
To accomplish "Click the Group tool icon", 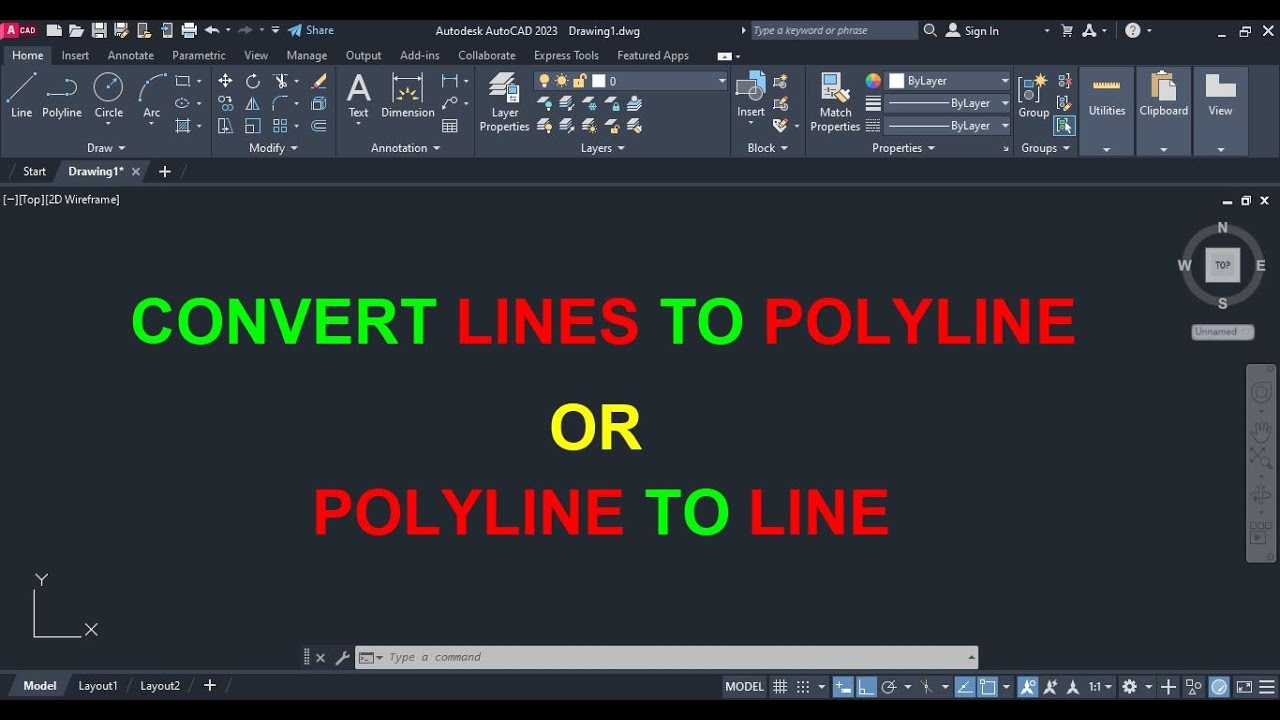I will pyautogui.click(x=1034, y=95).
